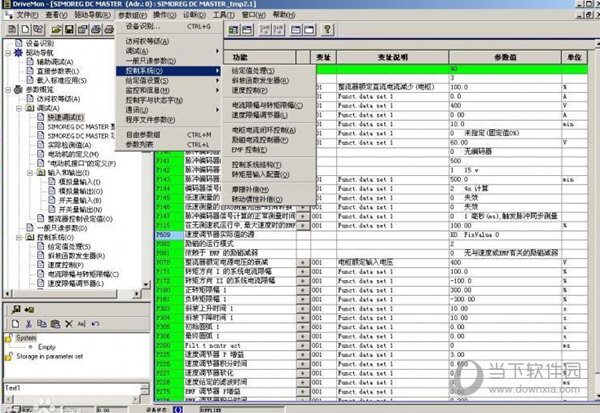The height and width of the screenshot is (413, 600).
Task: Click the first toolbar icon left of new document
Action: (x=12, y=29)
